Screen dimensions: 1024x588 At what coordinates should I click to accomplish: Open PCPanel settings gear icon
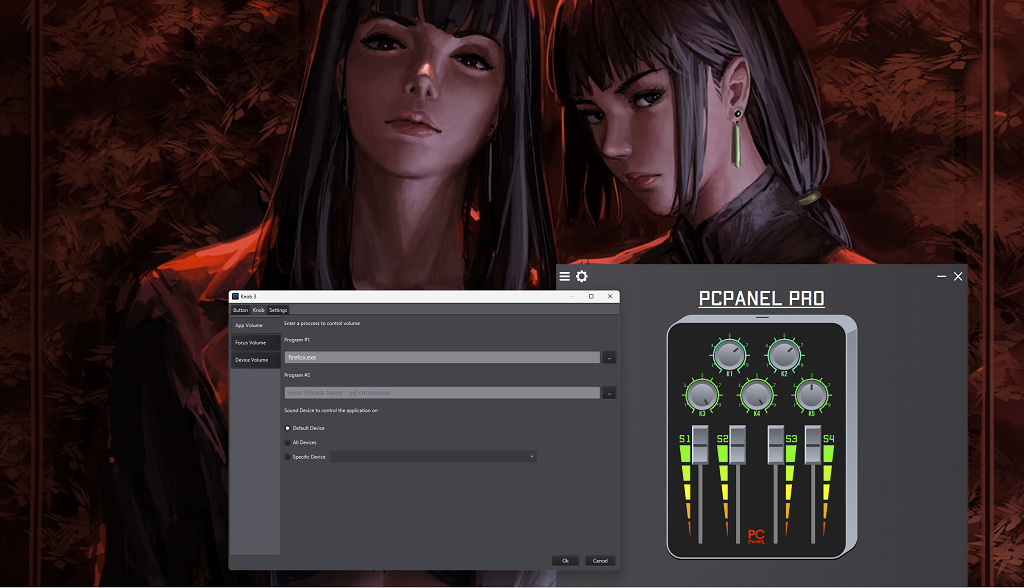[582, 277]
